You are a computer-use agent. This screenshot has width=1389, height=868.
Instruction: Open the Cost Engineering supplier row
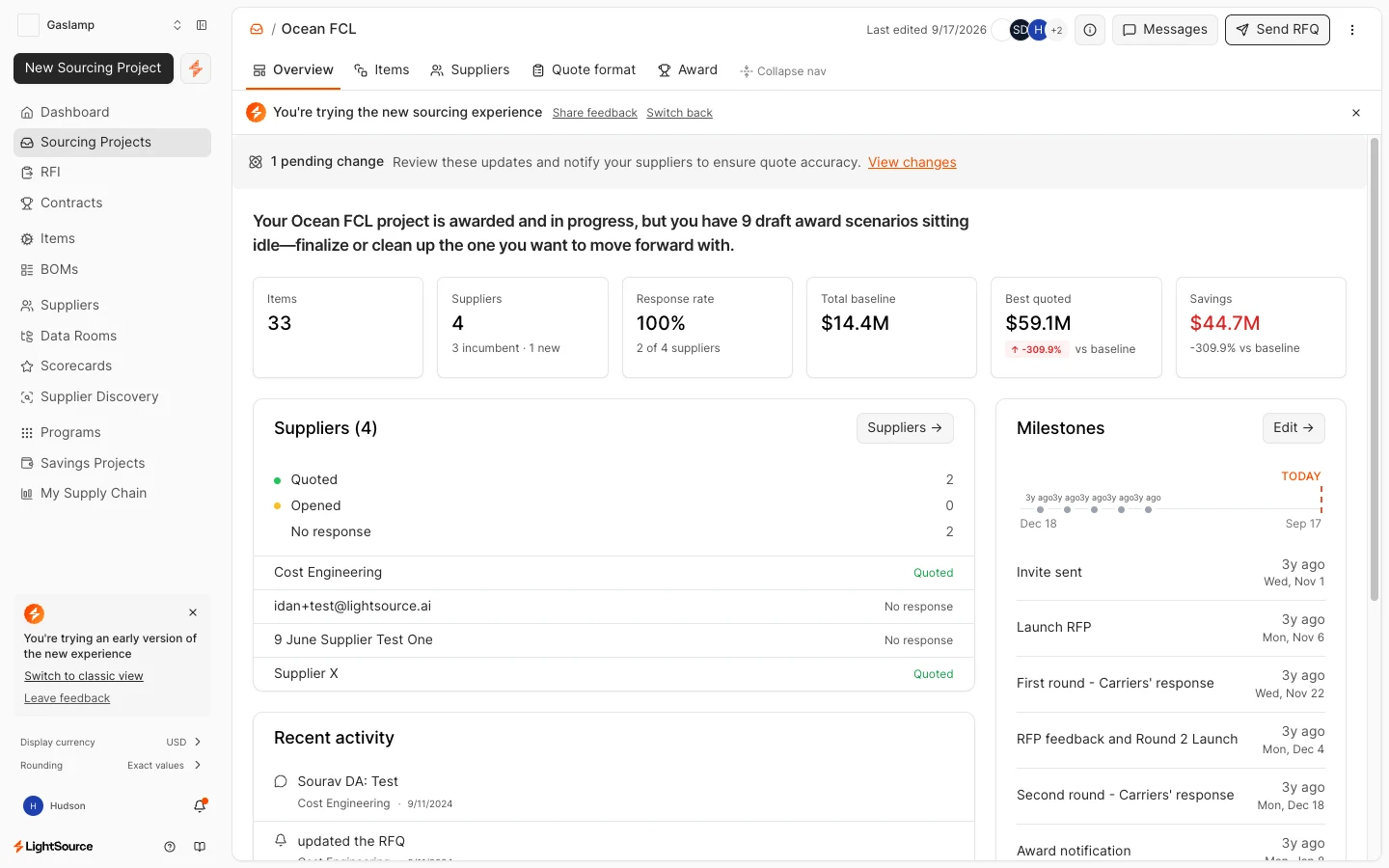point(613,573)
